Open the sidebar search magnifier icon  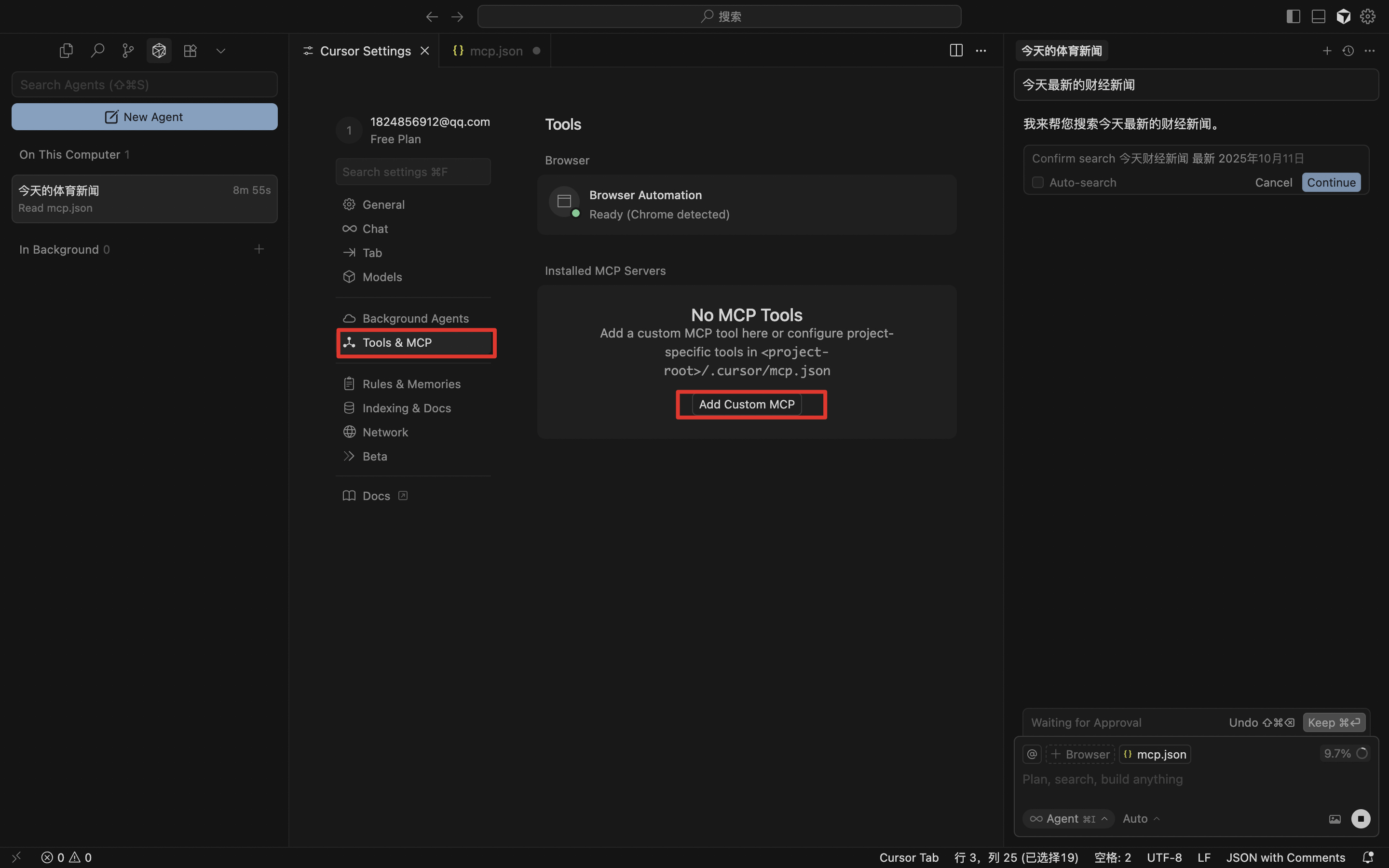click(97, 51)
